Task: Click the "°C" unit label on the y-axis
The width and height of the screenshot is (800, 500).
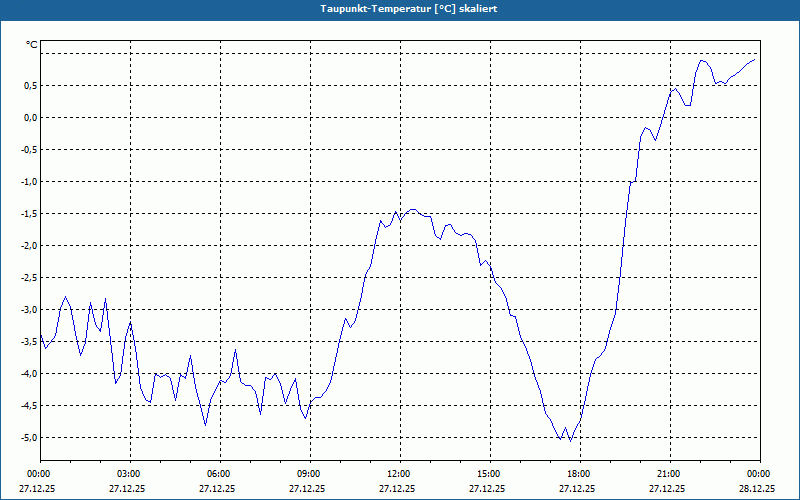Action: (32, 45)
